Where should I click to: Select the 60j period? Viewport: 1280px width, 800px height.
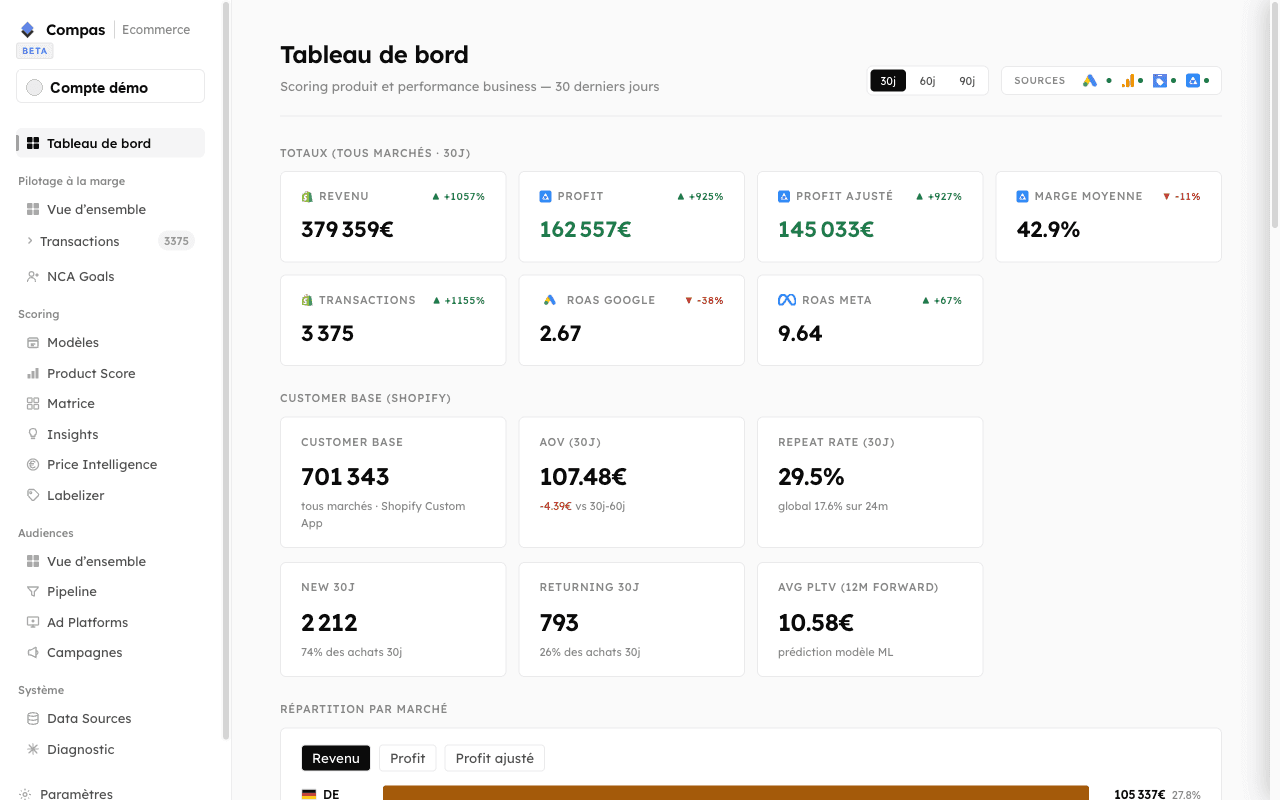point(927,81)
